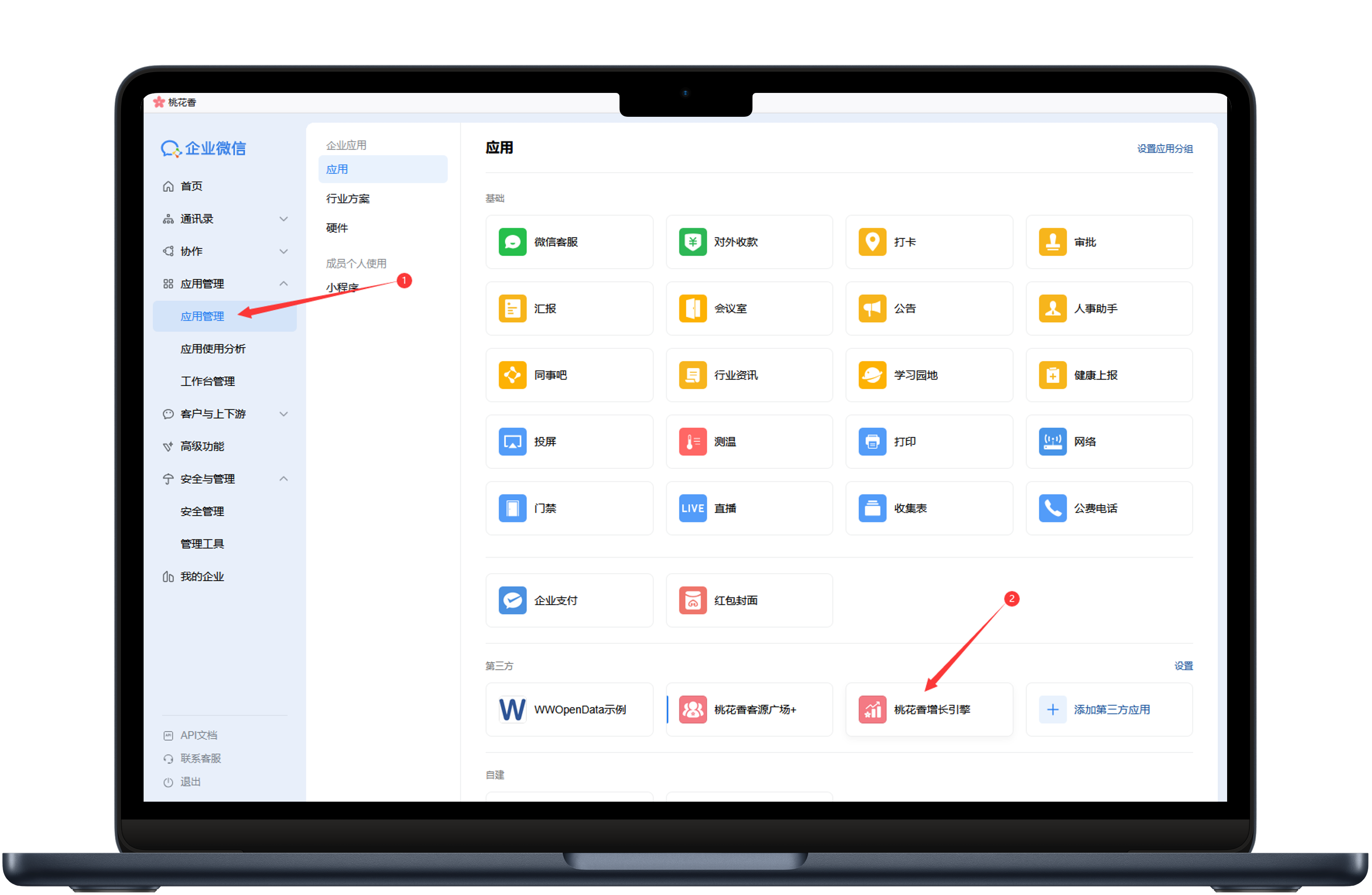Select 应用管理 submenu item
1372x895 pixels.
(224, 316)
